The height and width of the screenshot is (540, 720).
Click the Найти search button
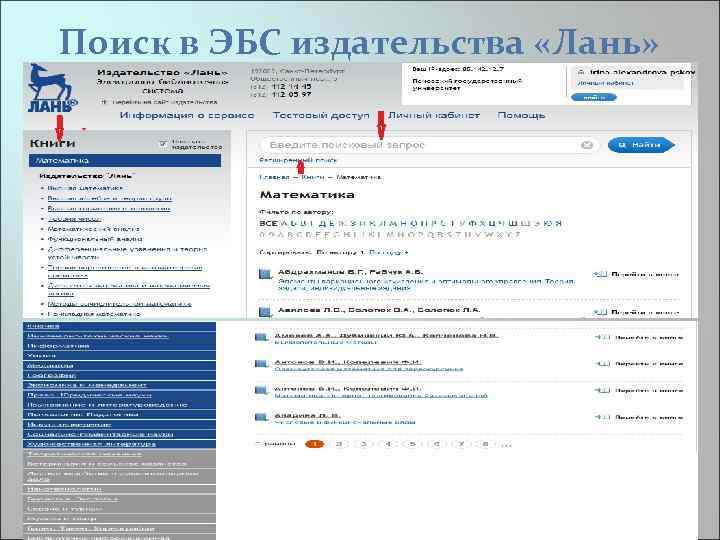click(x=641, y=145)
